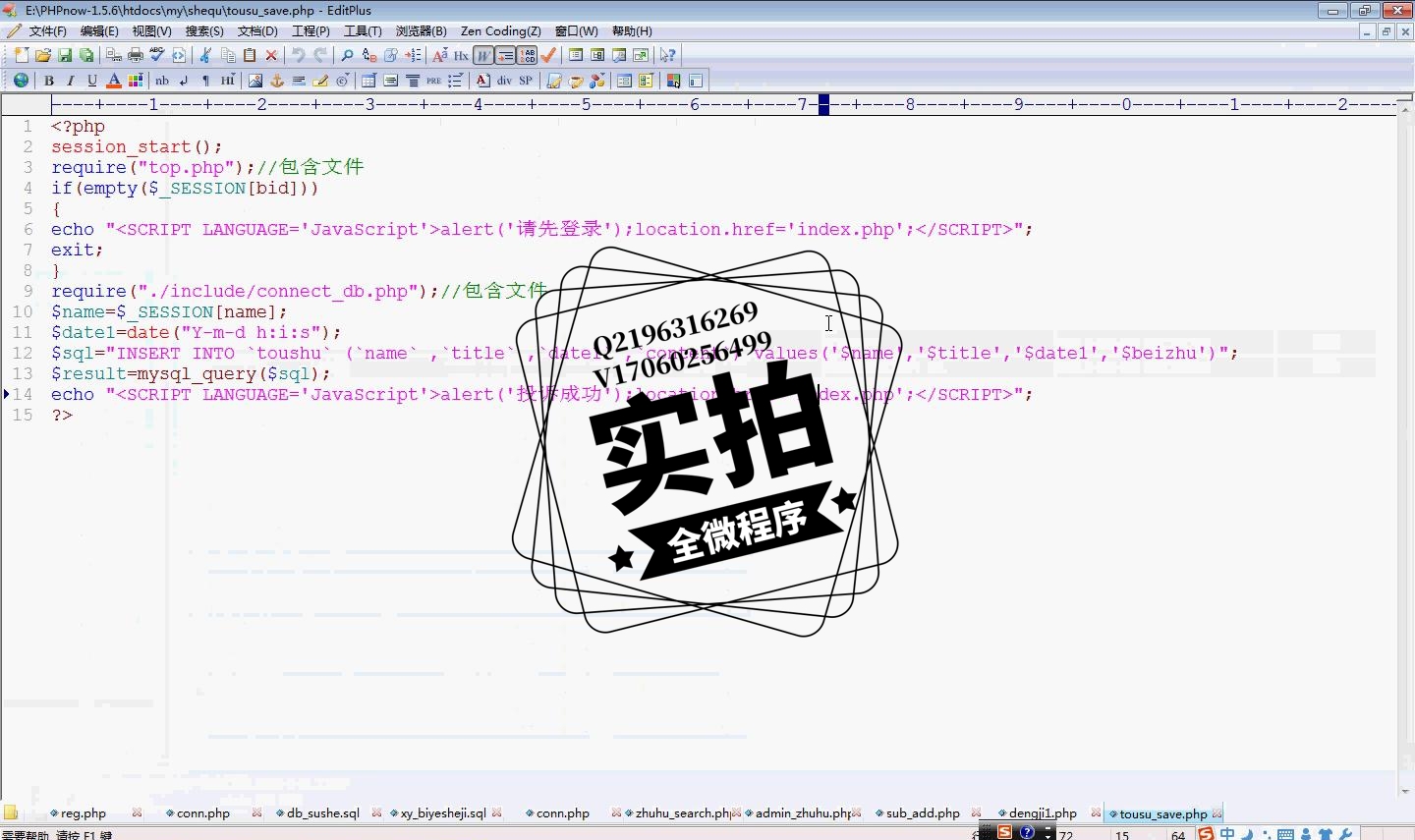Insert SP span tag from toolbar

526,81
